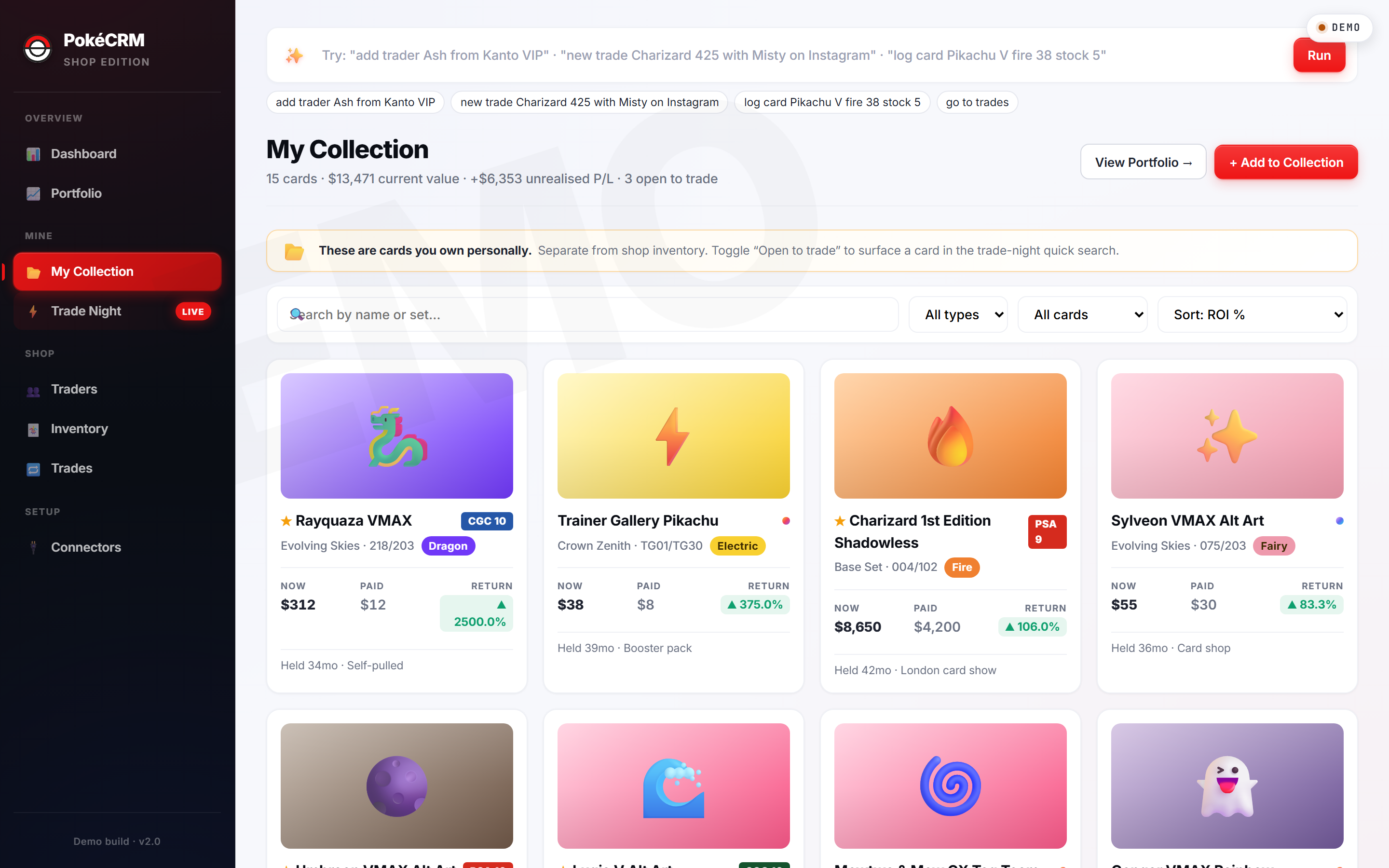1389x868 pixels.
Task: Select My Collection in the sidebar
Action: click(x=117, y=271)
